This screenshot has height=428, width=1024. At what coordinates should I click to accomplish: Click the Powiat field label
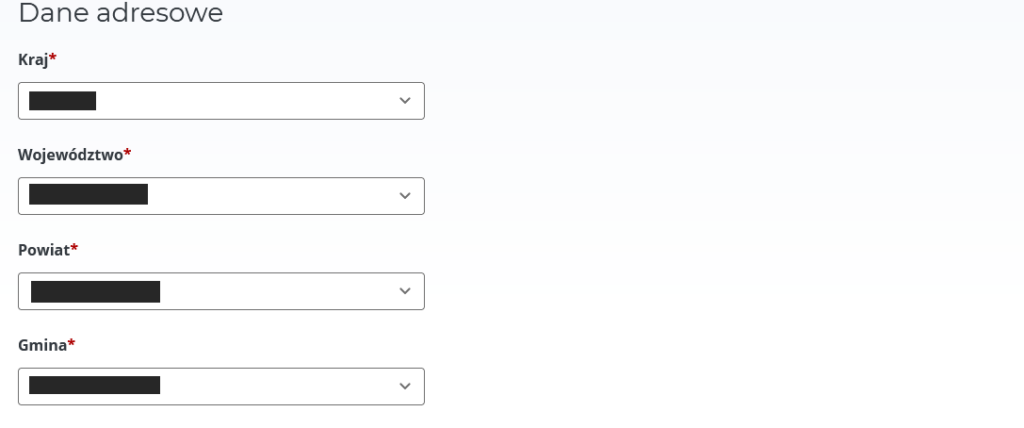(43, 250)
